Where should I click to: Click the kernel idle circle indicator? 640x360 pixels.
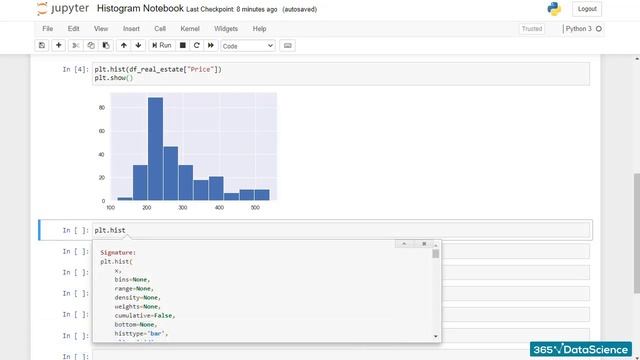point(599,29)
